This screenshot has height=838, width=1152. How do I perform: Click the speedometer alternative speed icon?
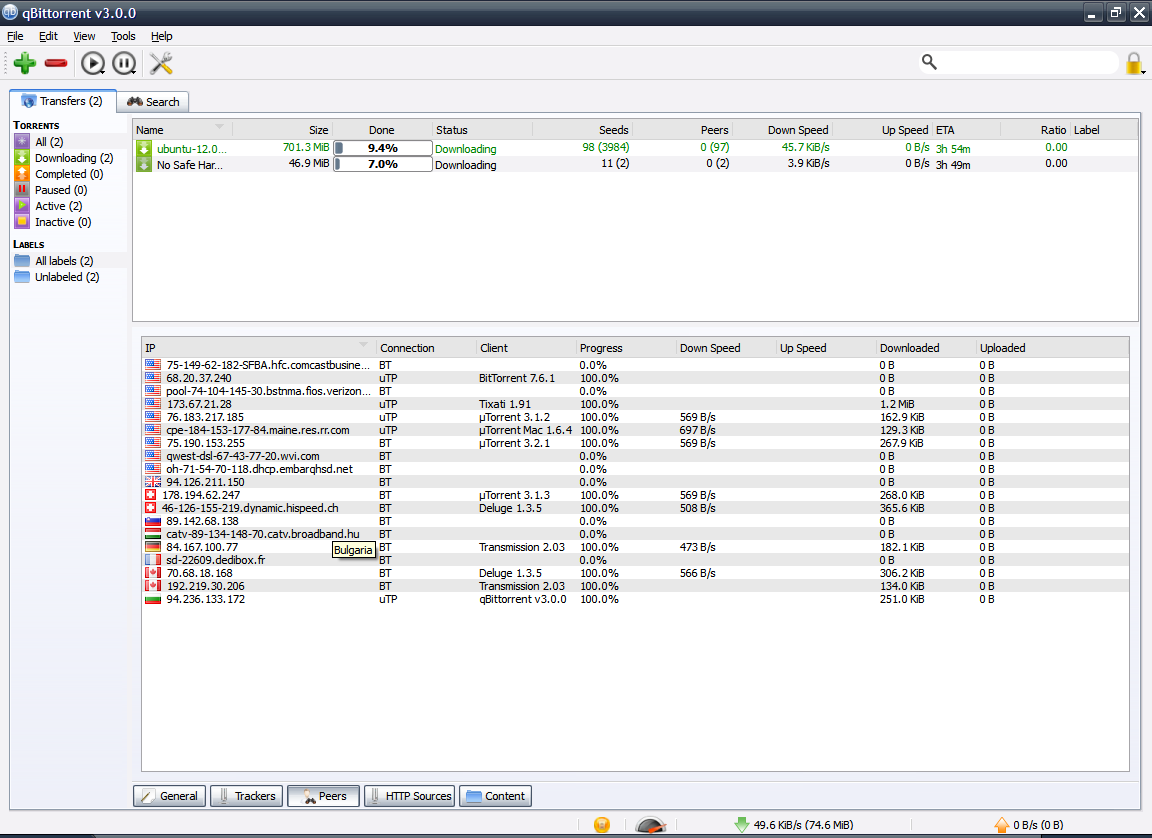click(x=650, y=825)
